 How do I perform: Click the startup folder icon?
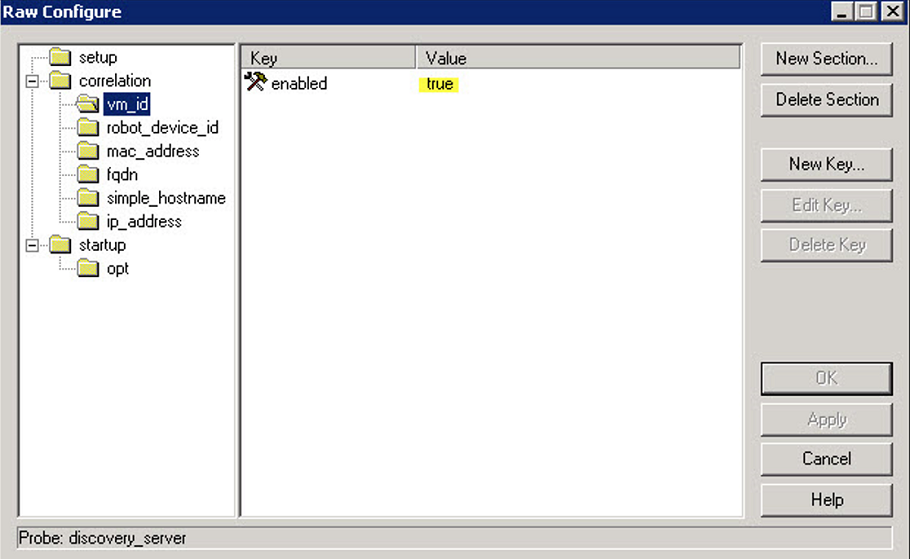tap(60, 245)
